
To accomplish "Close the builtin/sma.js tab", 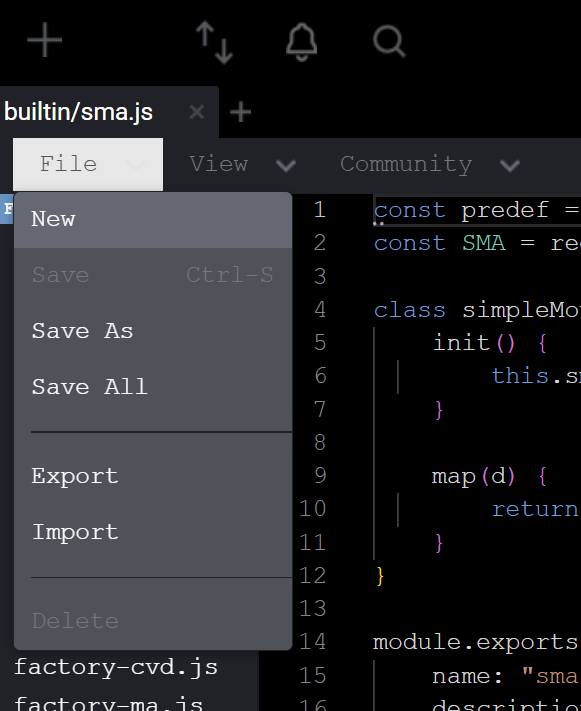I will pyautogui.click(x=196, y=112).
